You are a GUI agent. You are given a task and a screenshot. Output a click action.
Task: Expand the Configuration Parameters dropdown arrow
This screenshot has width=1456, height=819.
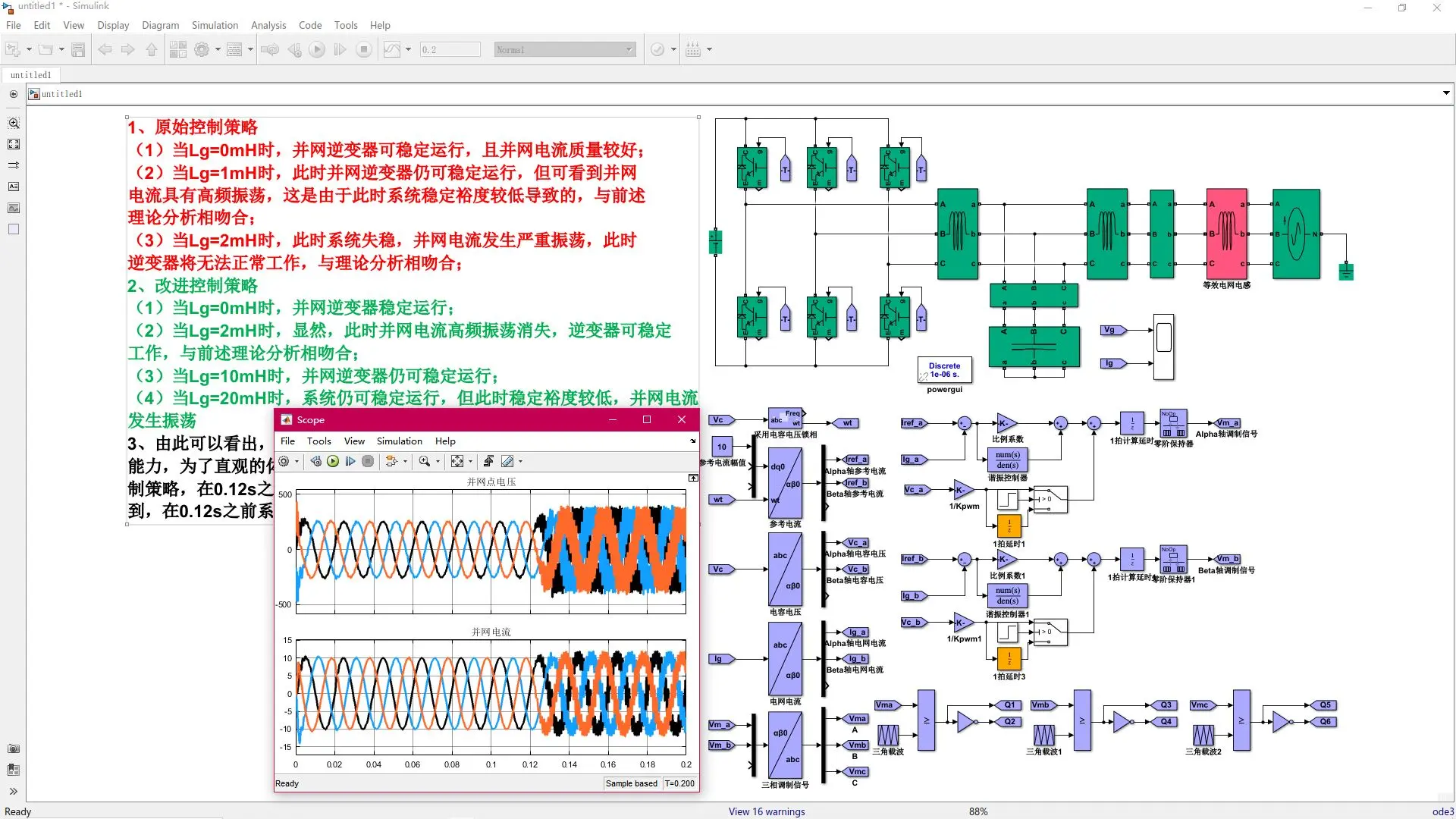click(218, 50)
